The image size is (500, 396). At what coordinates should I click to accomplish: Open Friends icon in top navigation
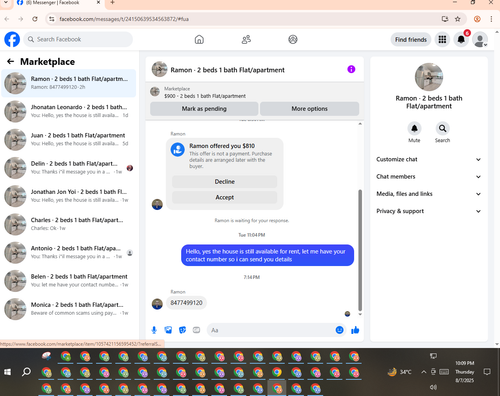pyautogui.click(x=246, y=39)
